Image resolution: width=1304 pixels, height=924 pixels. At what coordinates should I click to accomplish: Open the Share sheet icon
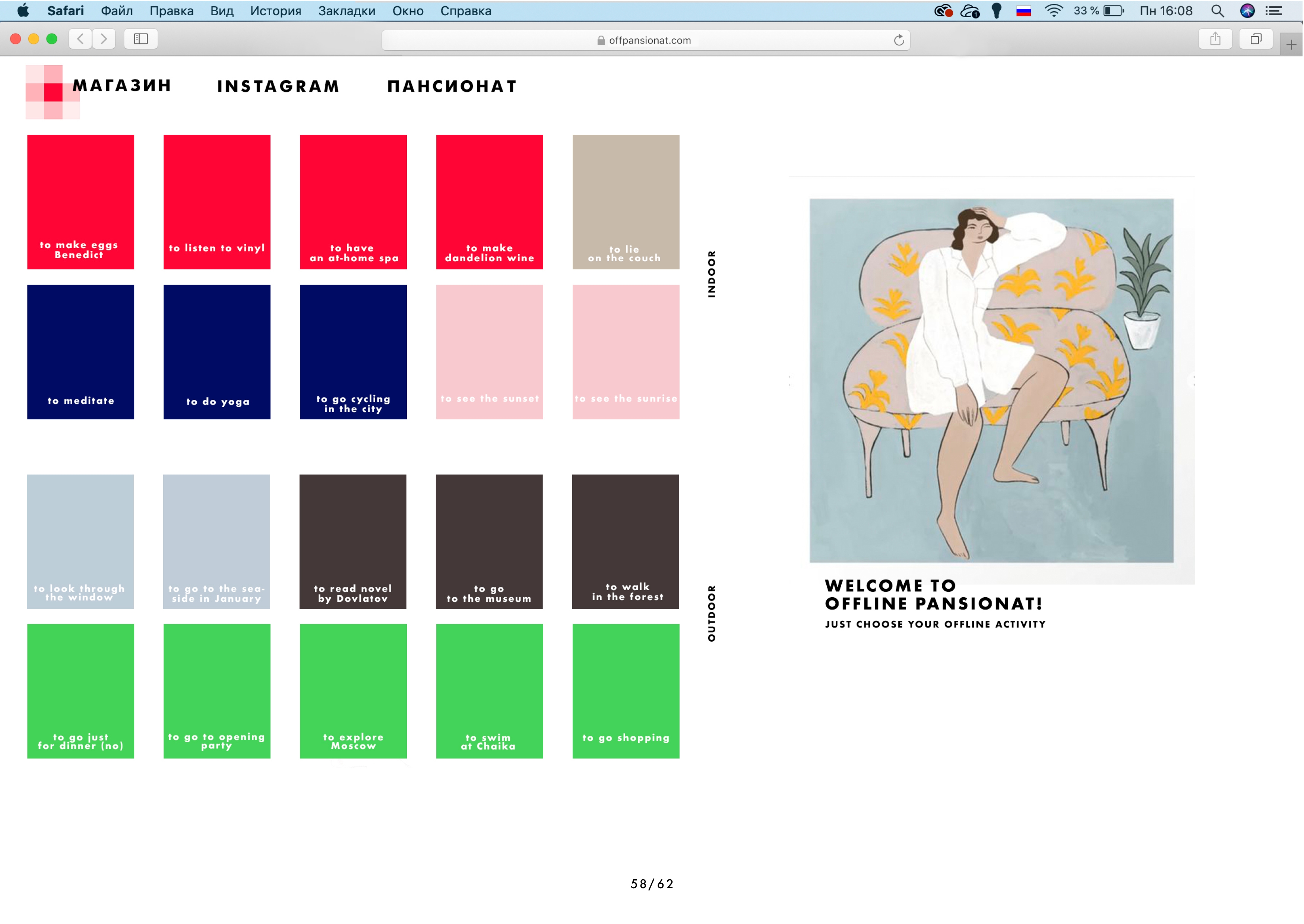[x=1215, y=39]
